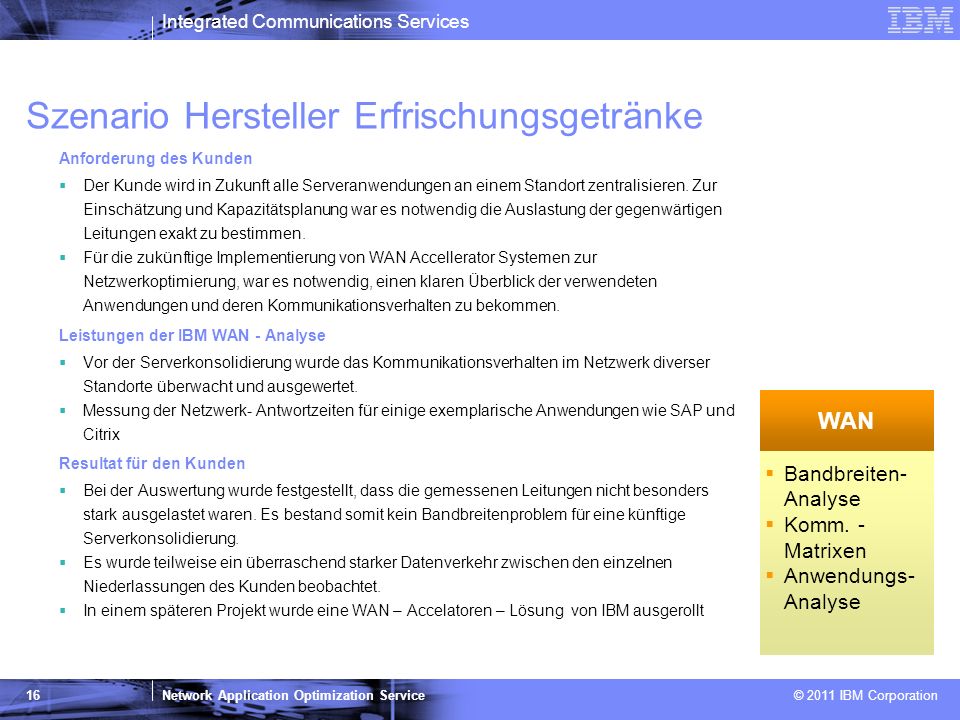960x720 pixels.
Task: Click the text line 'Standorte überwacht und ausgewertet.'
Action: click(x=220, y=386)
